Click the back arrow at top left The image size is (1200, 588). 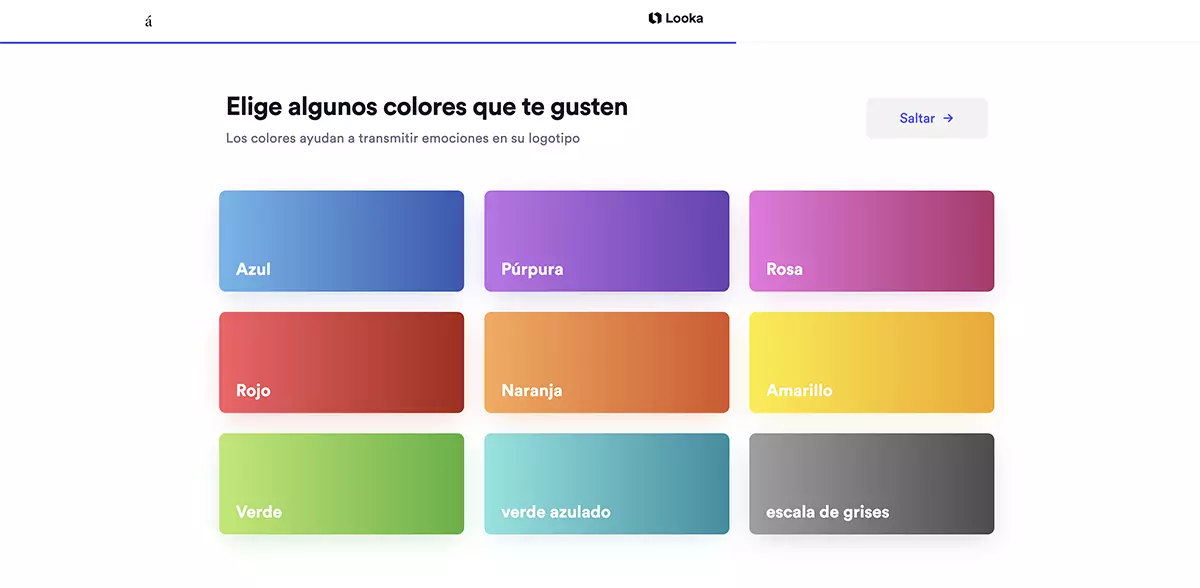click(148, 18)
